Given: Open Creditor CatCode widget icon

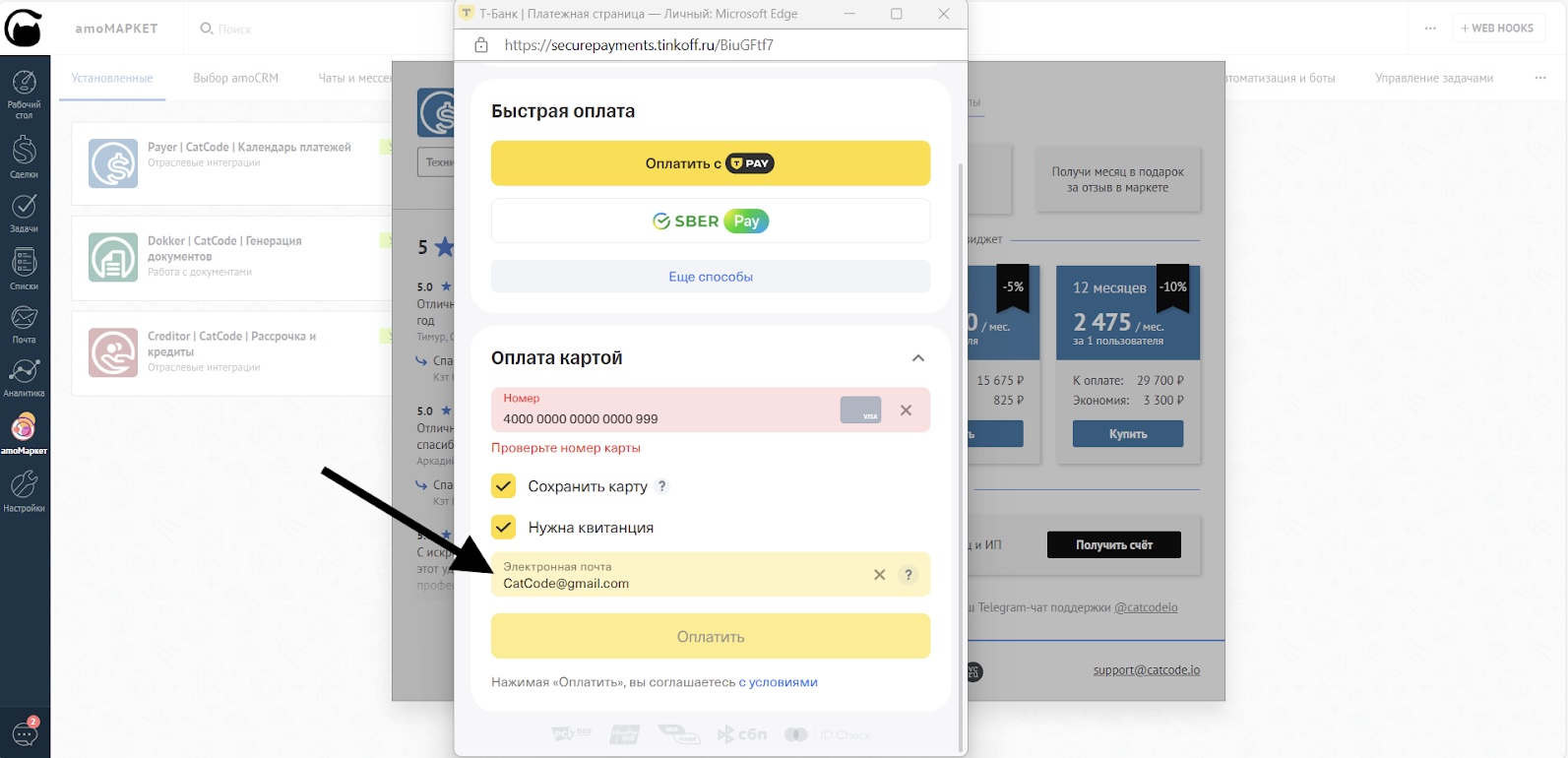Looking at the screenshot, I should coord(113,352).
